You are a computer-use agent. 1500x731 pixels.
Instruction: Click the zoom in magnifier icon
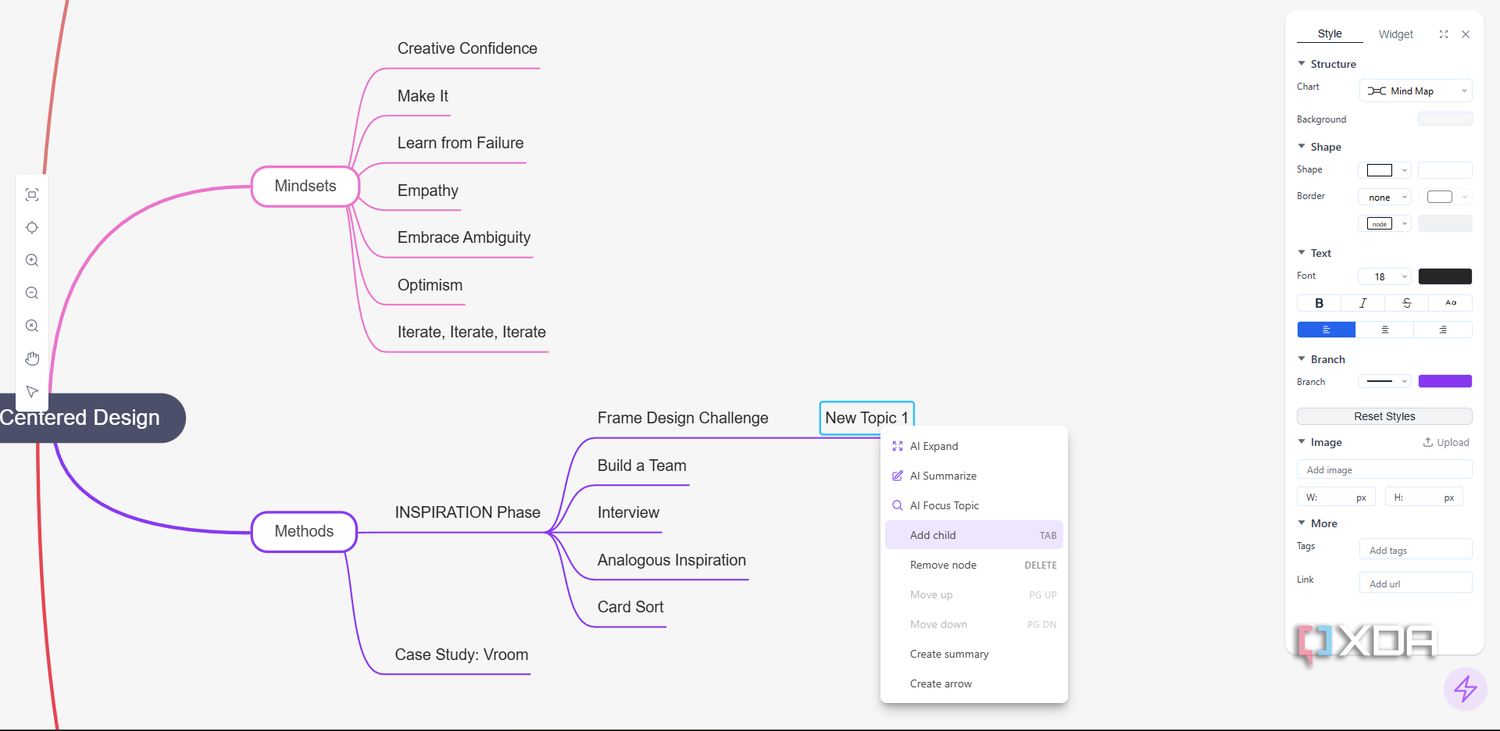click(x=32, y=260)
